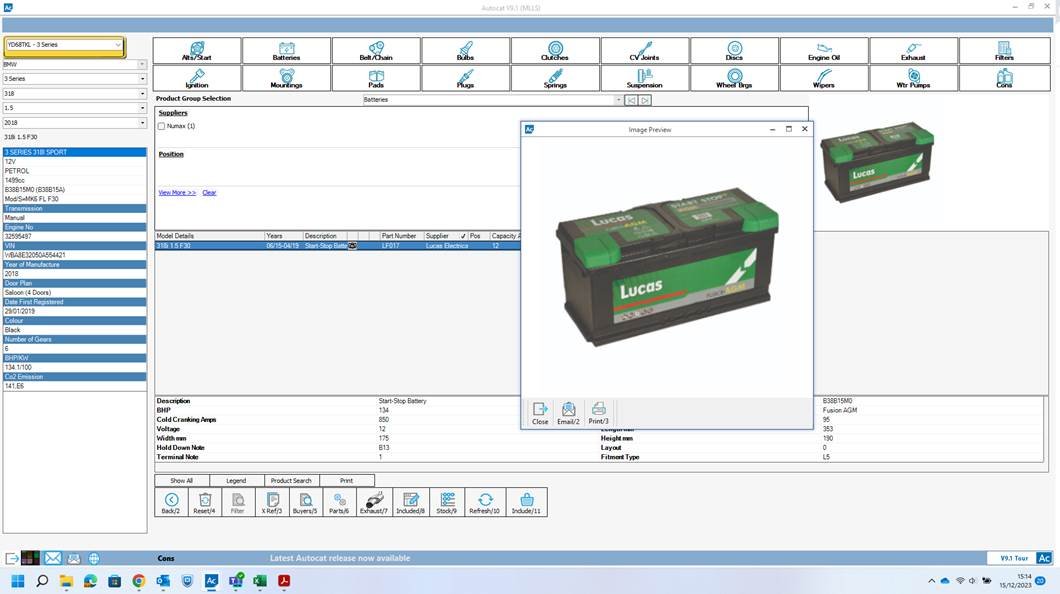Screen dimensions: 1060x594
Task: Choose the Engine Oil category
Action: 824,51
